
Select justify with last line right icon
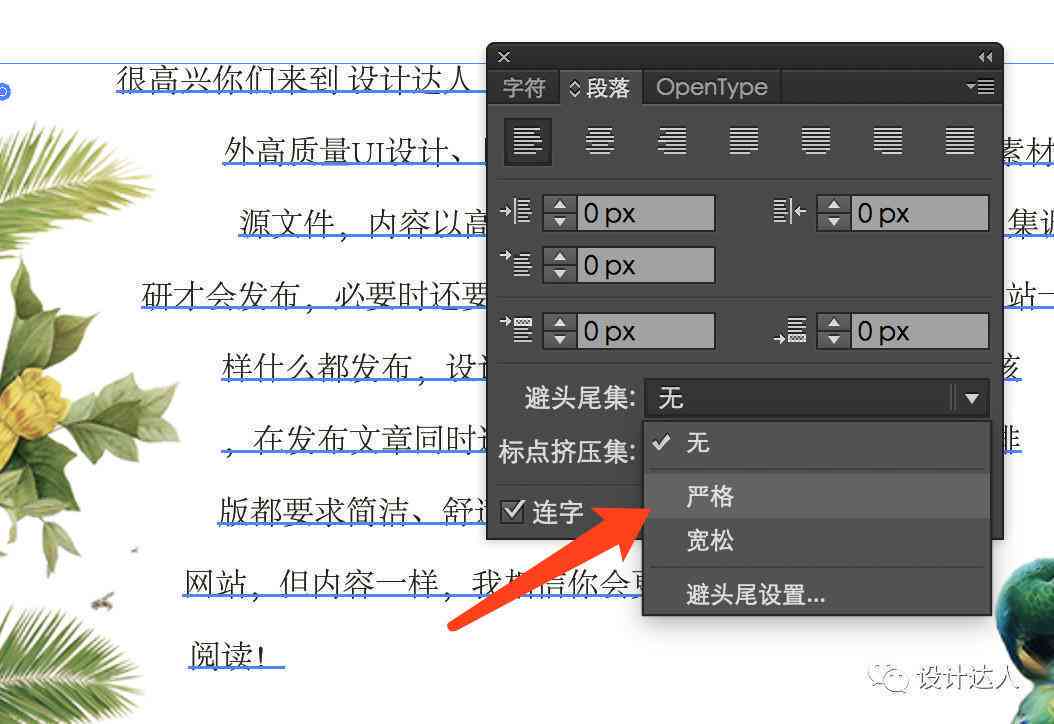coord(887,142)
